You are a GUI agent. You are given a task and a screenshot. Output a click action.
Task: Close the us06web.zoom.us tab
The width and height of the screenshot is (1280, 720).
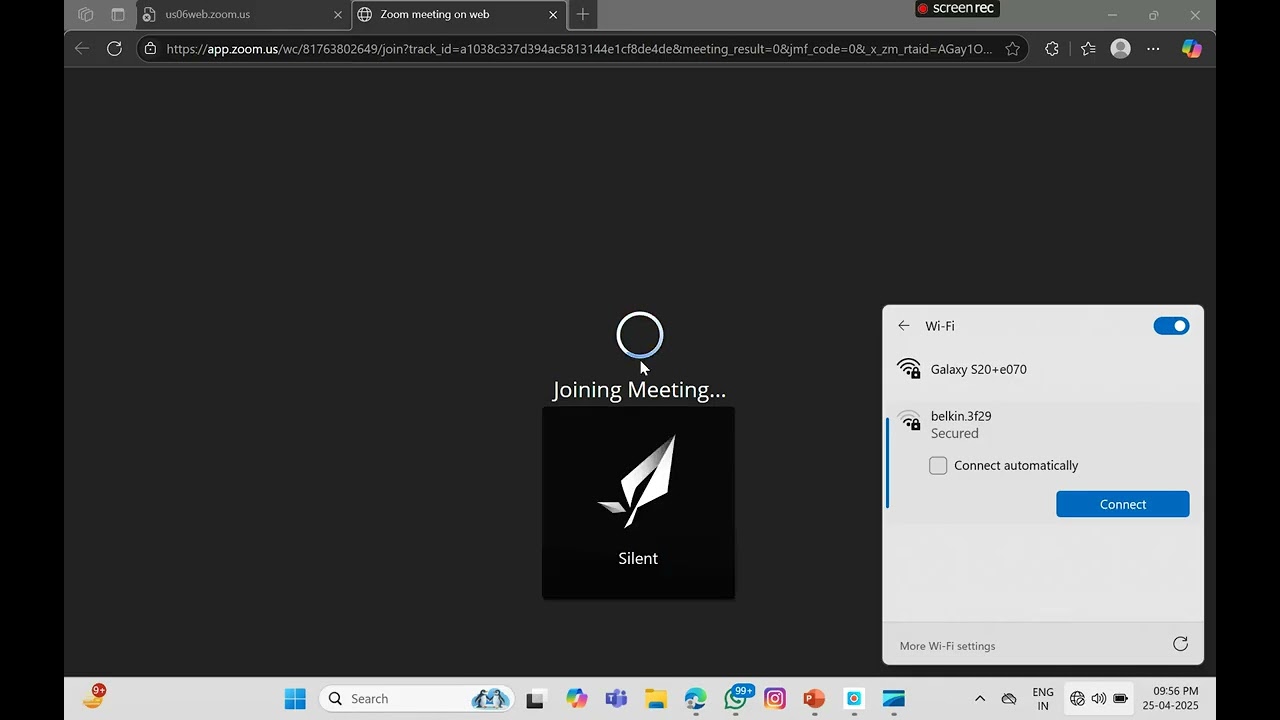coord(338,15)
